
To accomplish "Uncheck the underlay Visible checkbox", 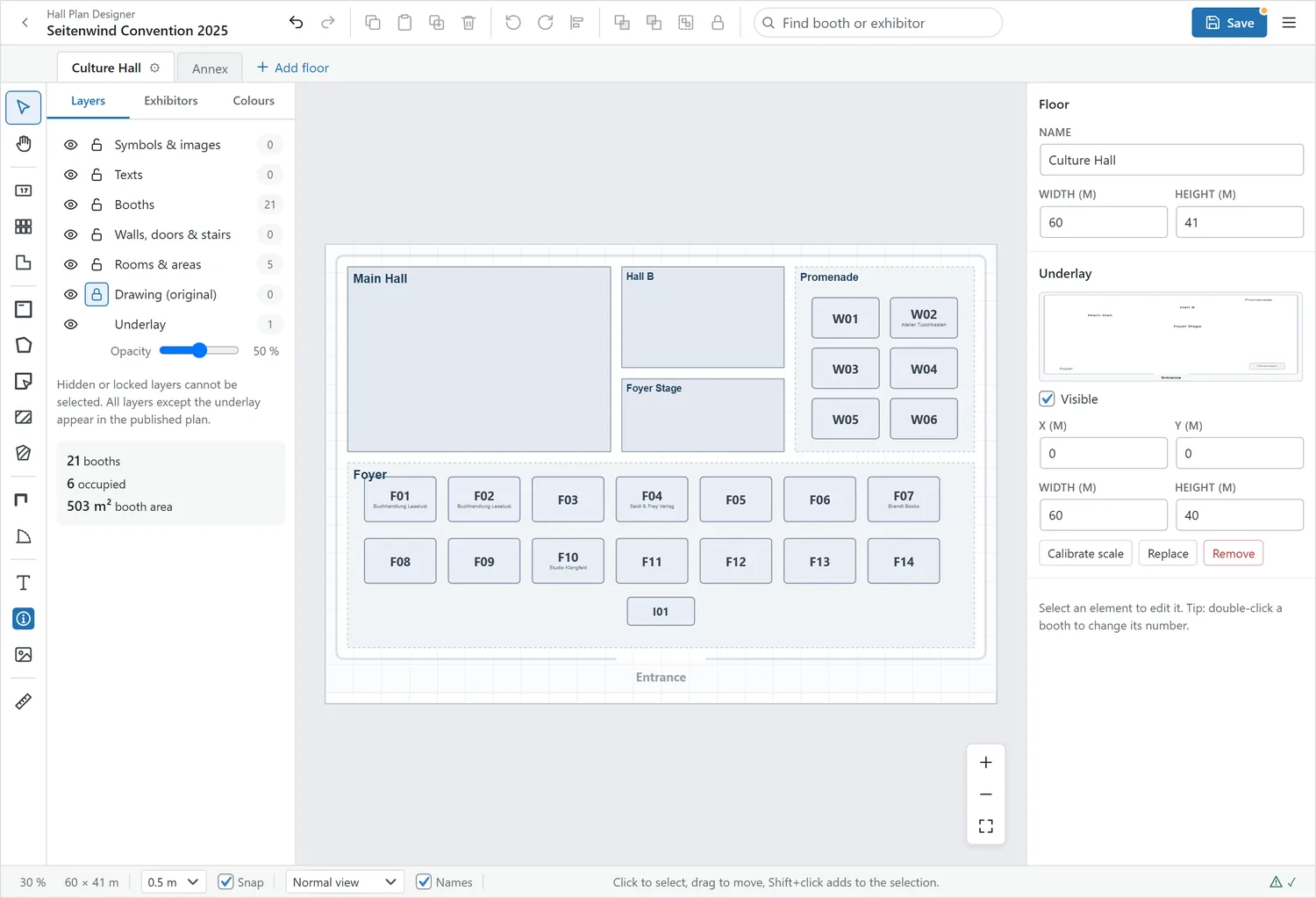I will pos(1047,399).
